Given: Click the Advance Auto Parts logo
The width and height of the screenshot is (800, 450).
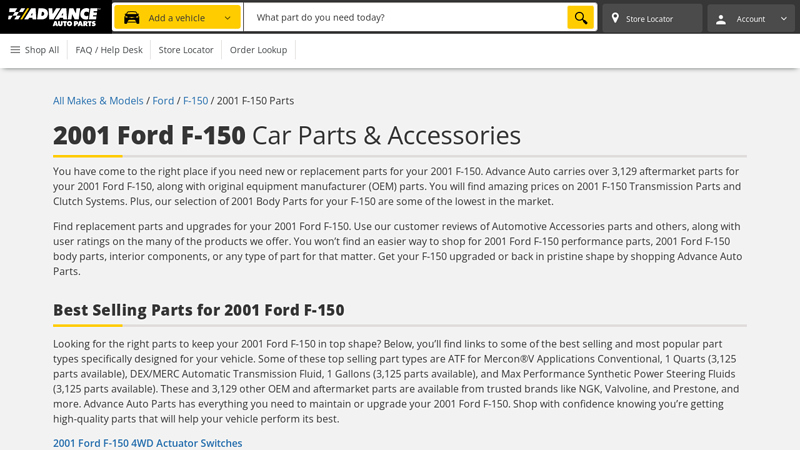Looking at the screenshot, I should [54, 17].
